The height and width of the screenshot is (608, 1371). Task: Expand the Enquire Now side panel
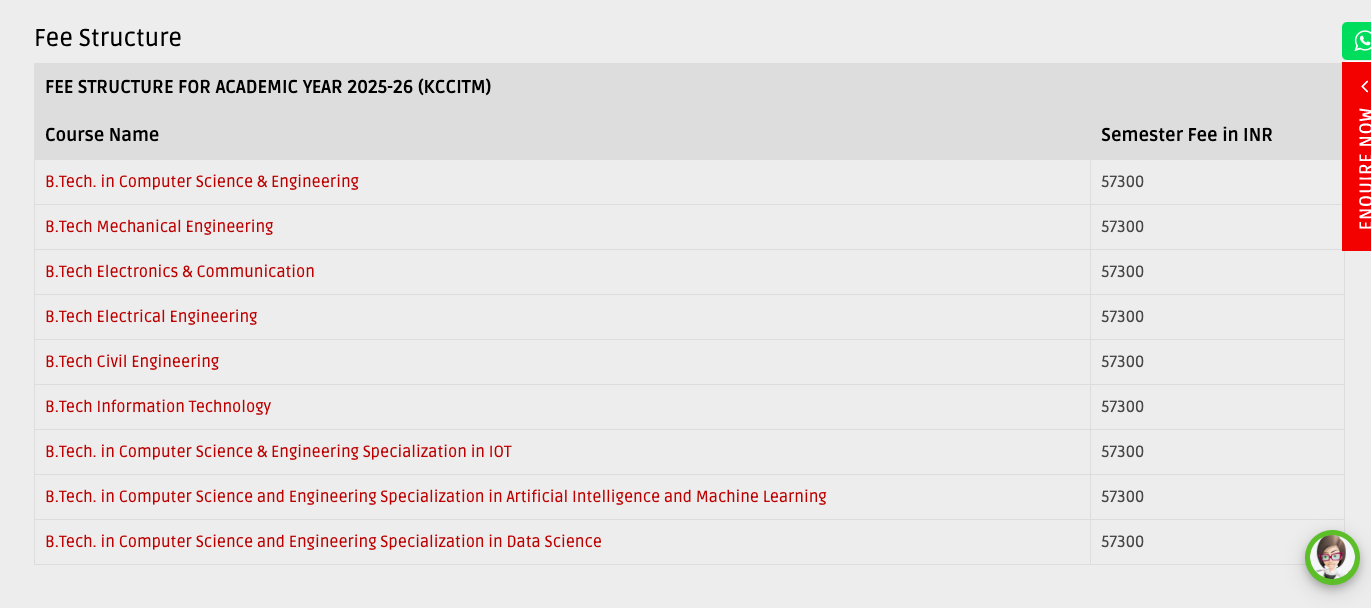(1356, 156)
